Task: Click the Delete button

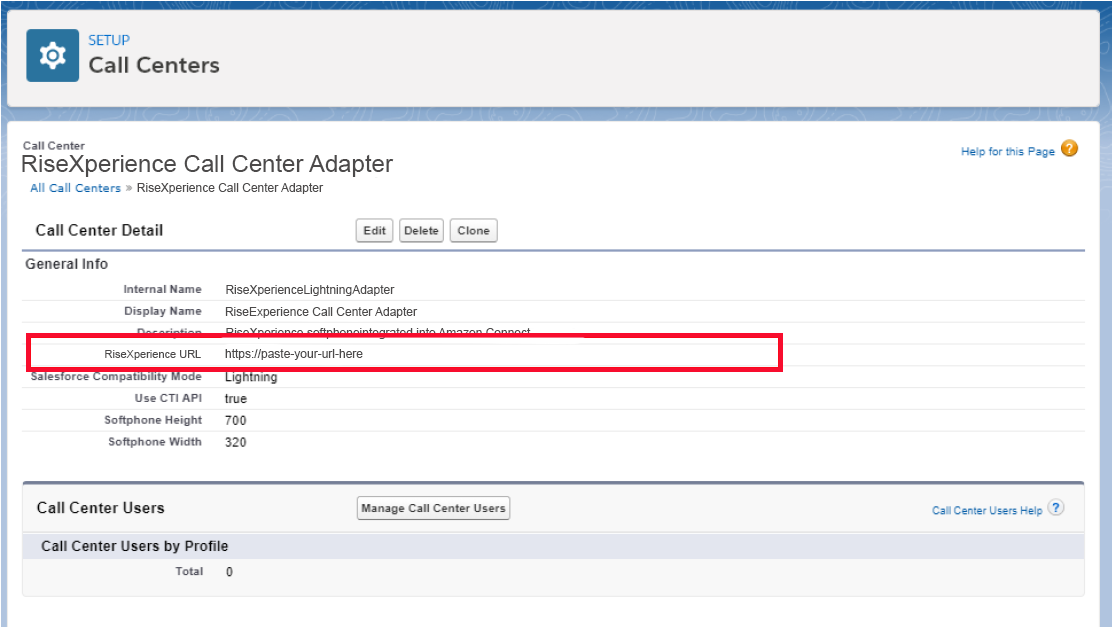Action: click(x=421, y=231)
